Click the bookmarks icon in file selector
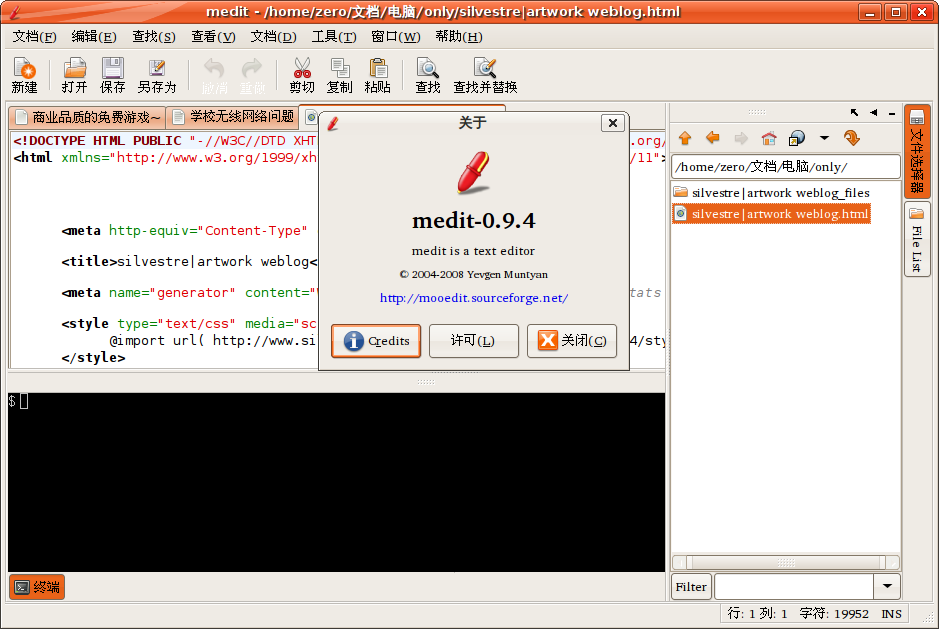 tap(797, 138)
